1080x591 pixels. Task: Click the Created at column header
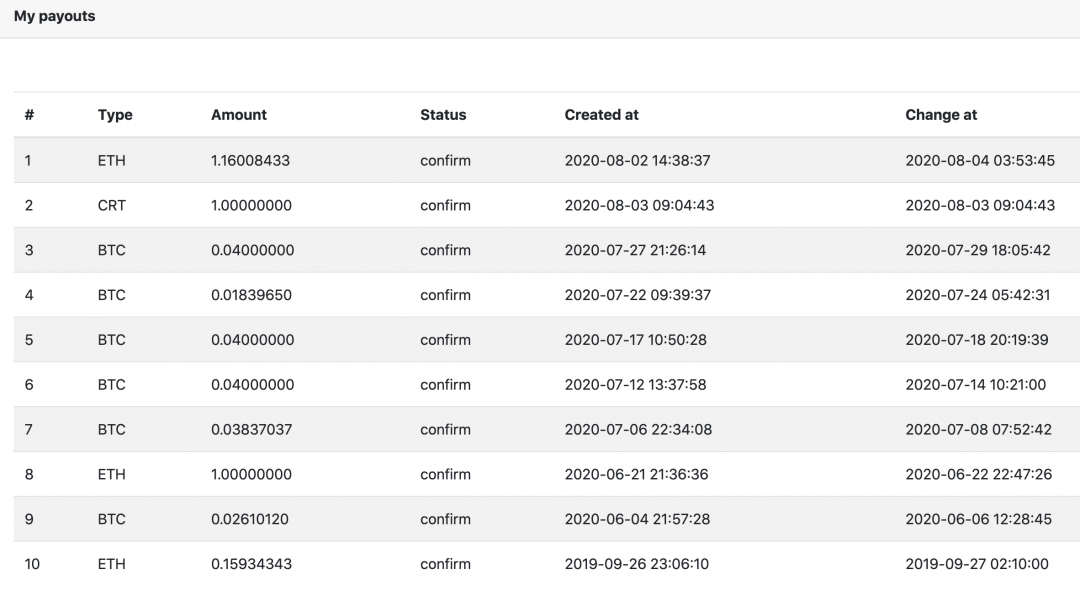point(601,115)
